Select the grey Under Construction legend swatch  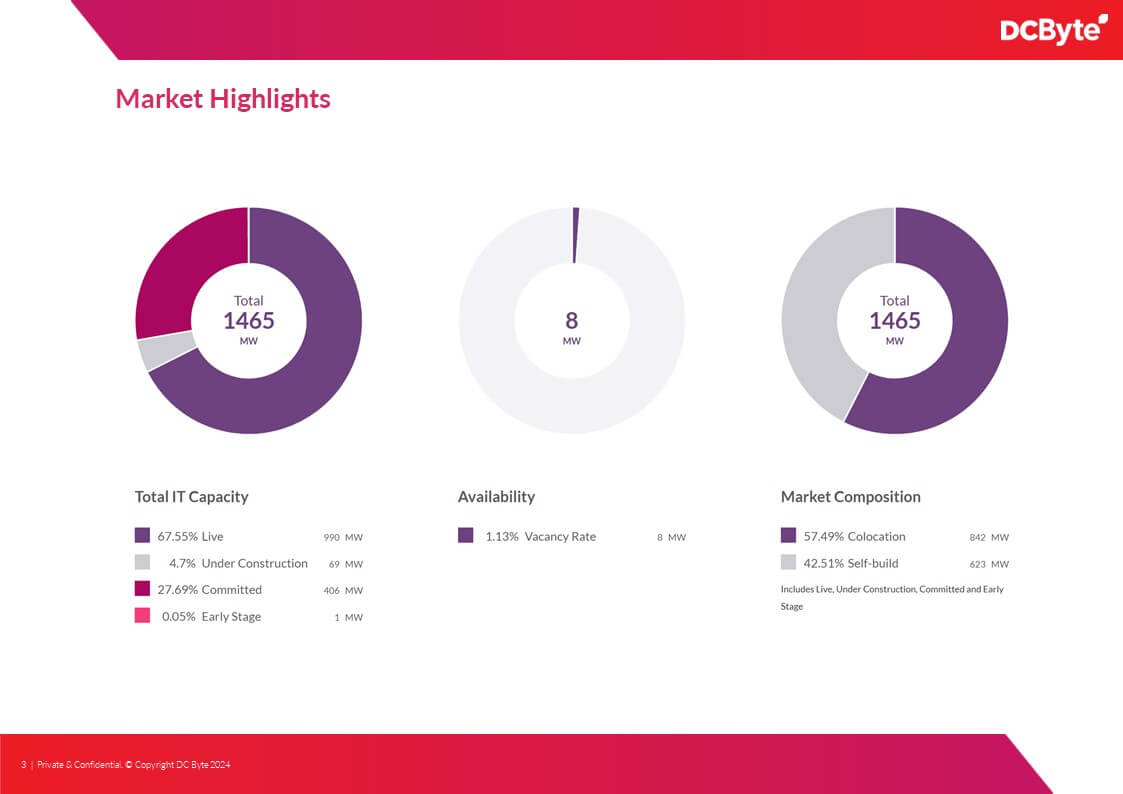[x=142, y=563]
